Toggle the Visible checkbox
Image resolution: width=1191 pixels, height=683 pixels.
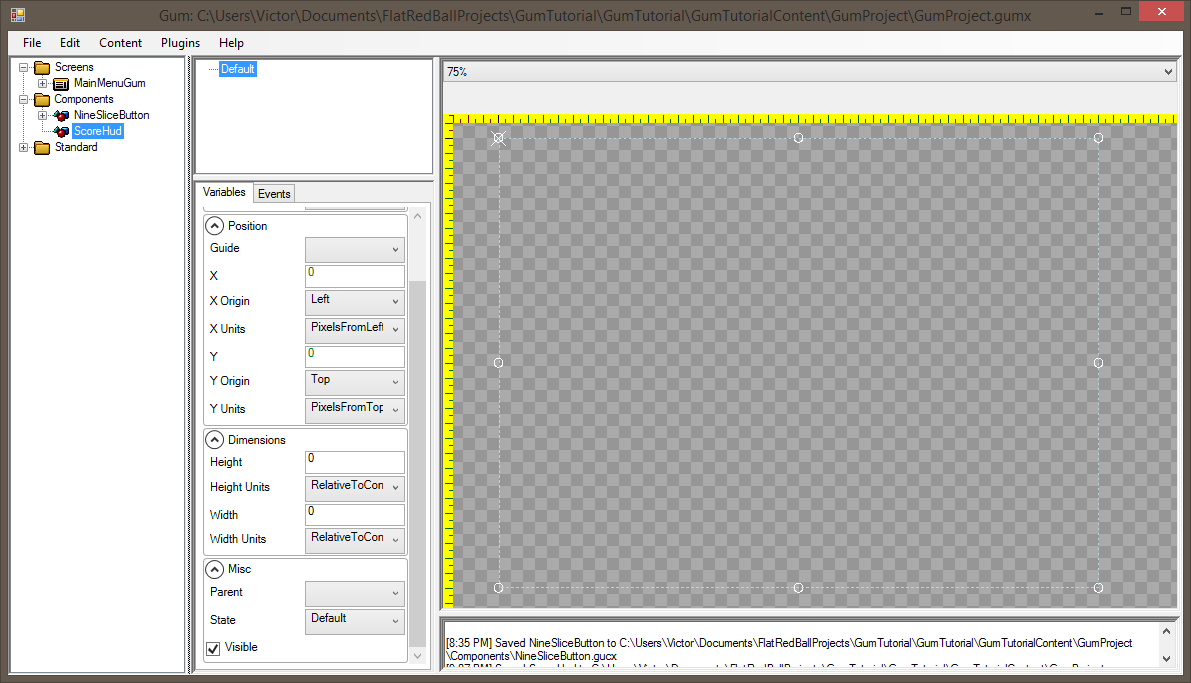click(x=213, y=648)
